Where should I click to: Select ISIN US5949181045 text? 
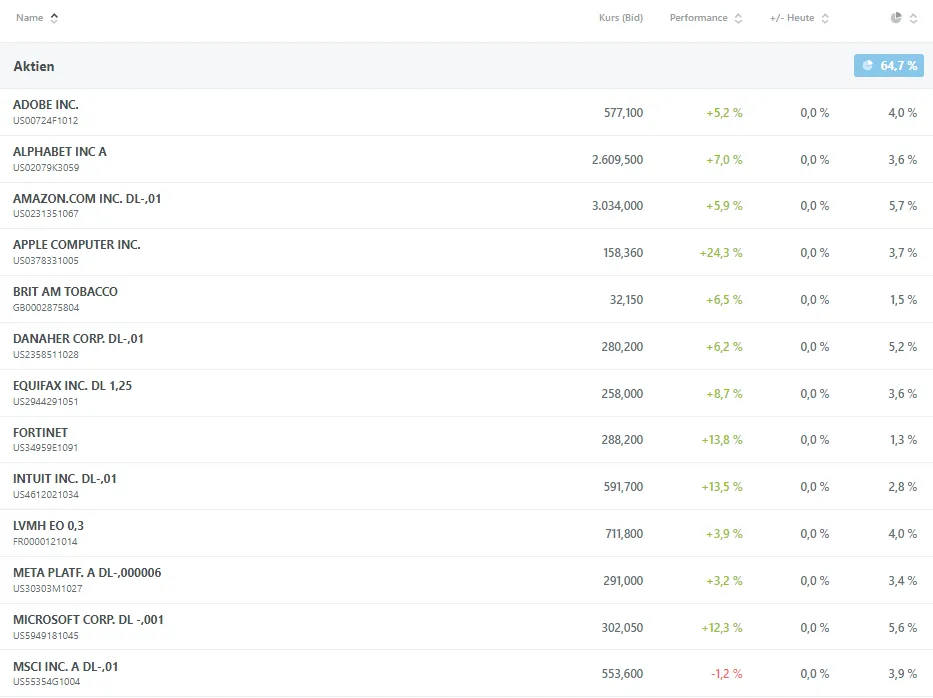click(46, 636)
